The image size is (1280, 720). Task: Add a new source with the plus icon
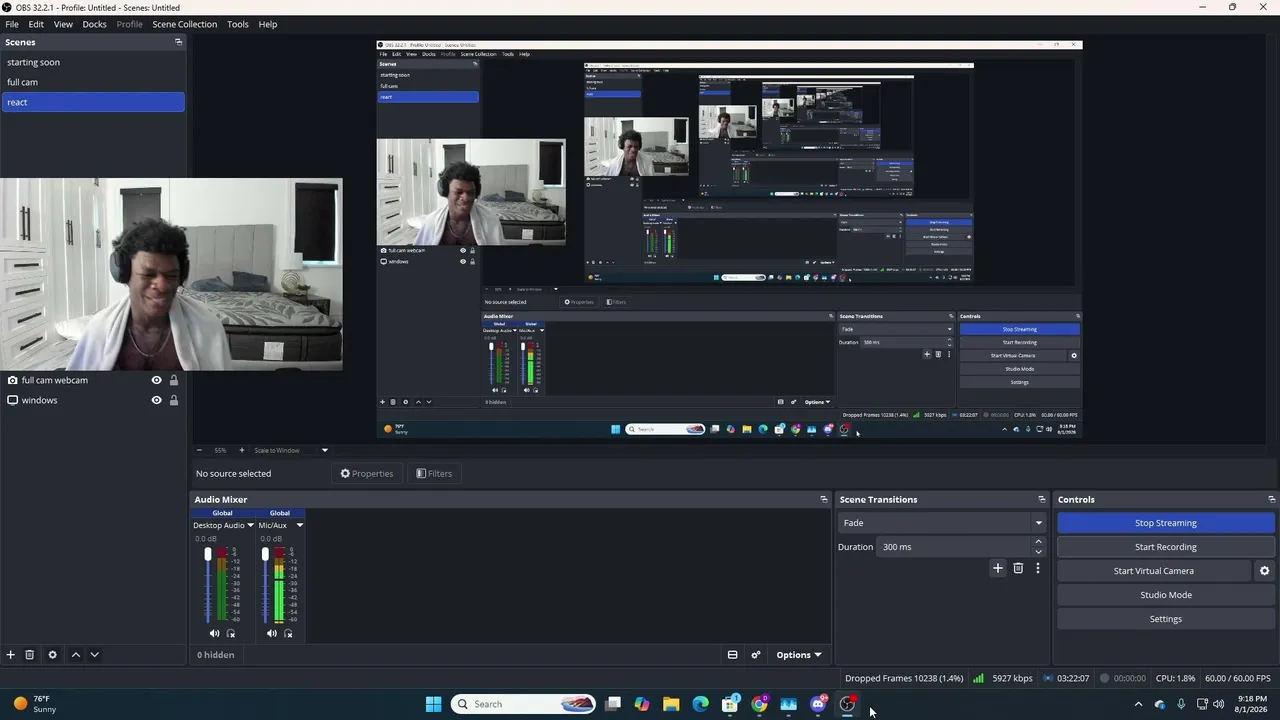coord(11,655)
